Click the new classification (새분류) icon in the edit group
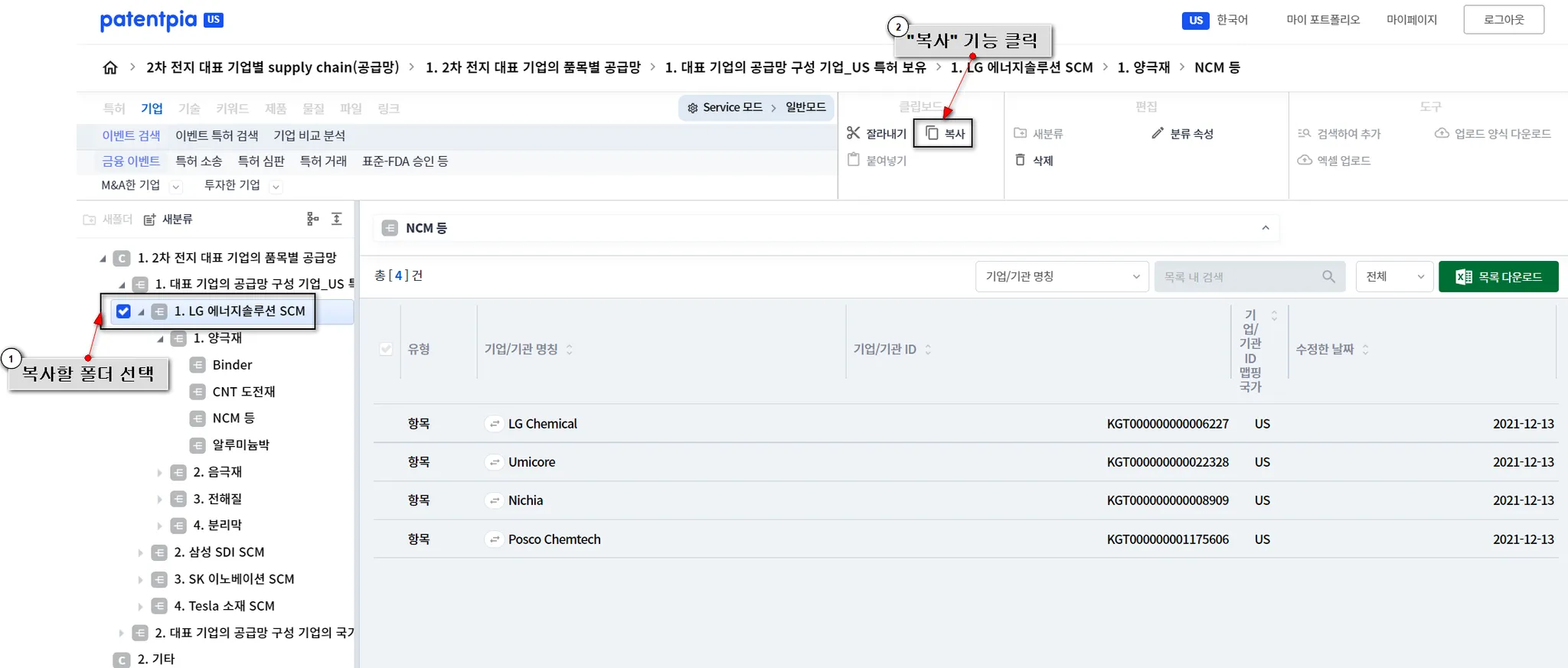Screen dimensions: 1568x668 point(1020,133)
